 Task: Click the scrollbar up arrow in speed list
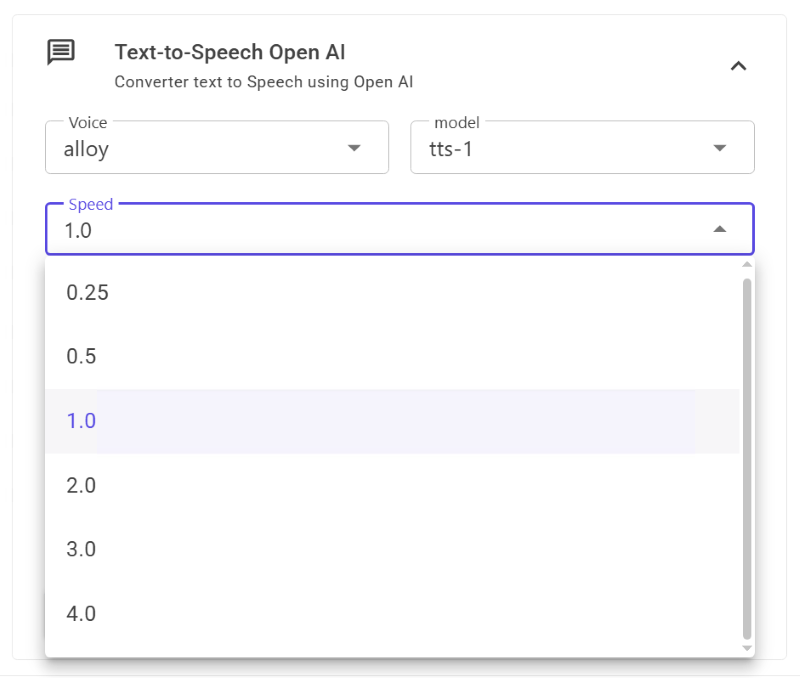coord(746,266)
